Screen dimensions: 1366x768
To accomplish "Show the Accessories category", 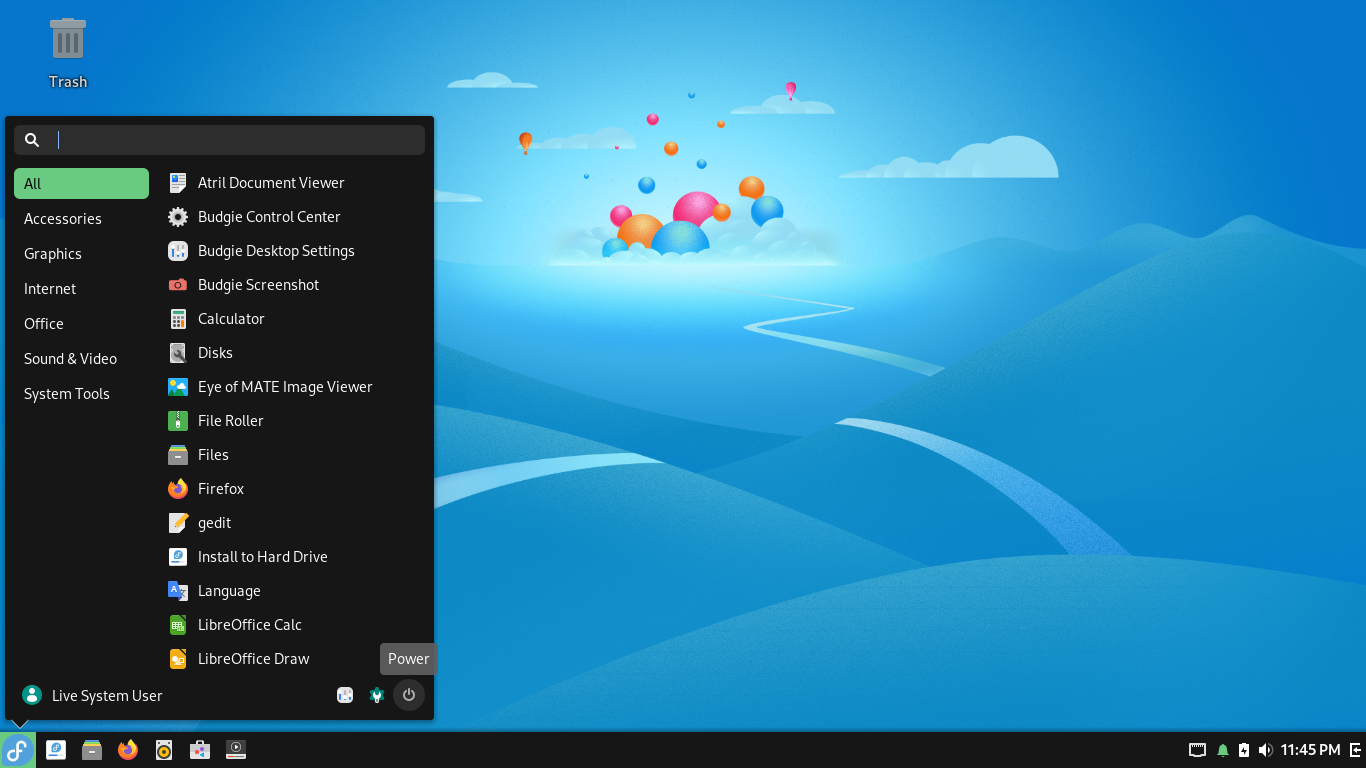I will click(81, 219).
